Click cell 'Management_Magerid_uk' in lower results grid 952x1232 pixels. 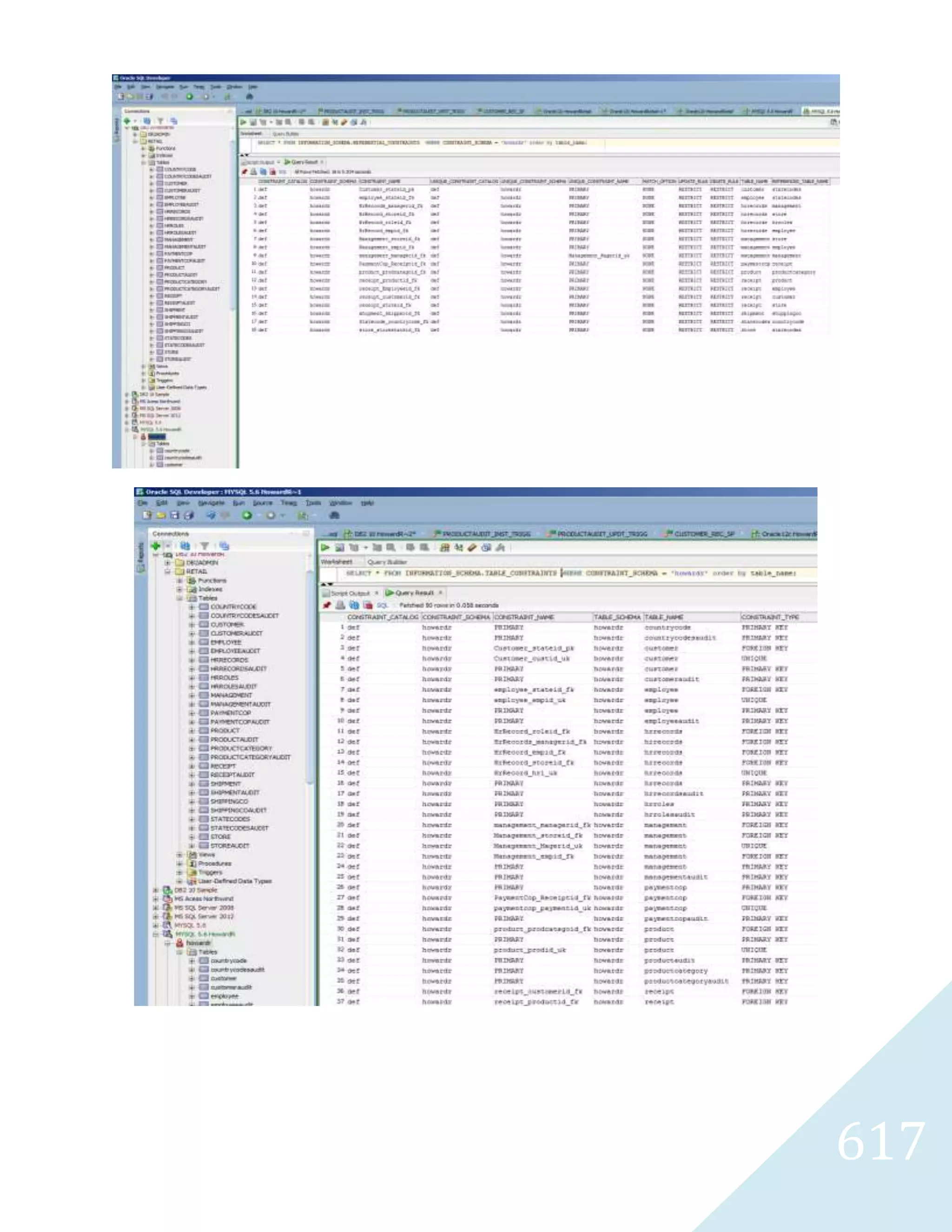pyautogui.click(x=538, y=846)
